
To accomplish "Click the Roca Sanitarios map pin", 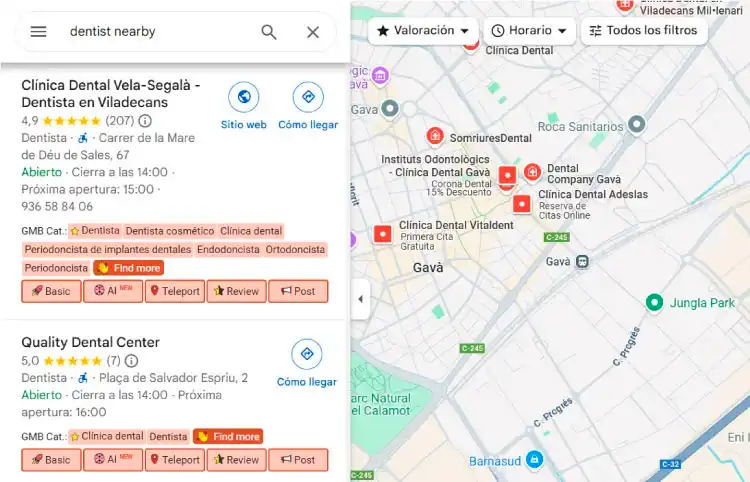I will [636, 124].
